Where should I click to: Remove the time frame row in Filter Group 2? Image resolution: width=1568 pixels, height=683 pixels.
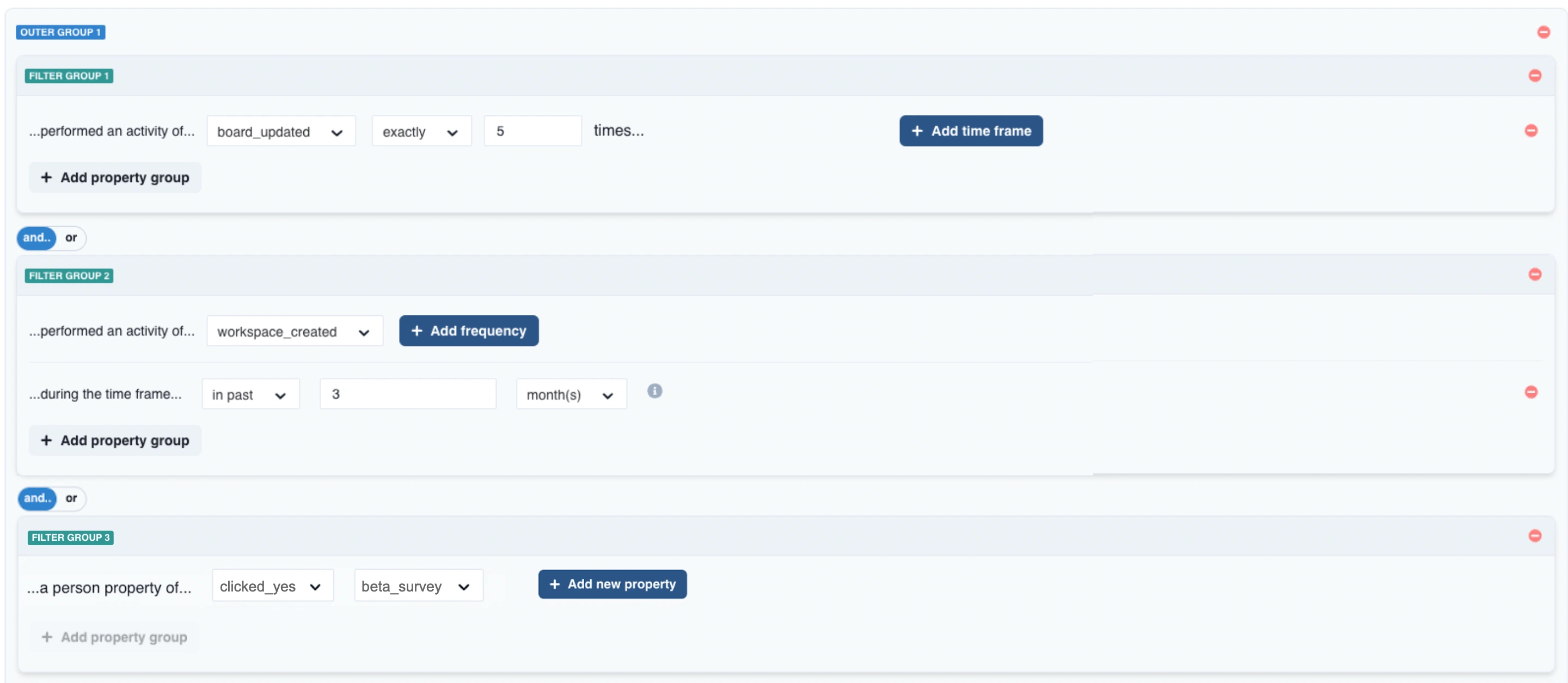[x=1531, y=392]
